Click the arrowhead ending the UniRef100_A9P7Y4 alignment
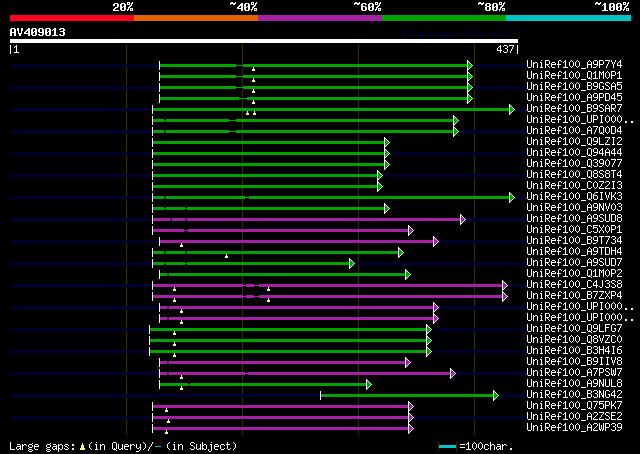Screen dimensions: 640x454 [x=470, y=65]
